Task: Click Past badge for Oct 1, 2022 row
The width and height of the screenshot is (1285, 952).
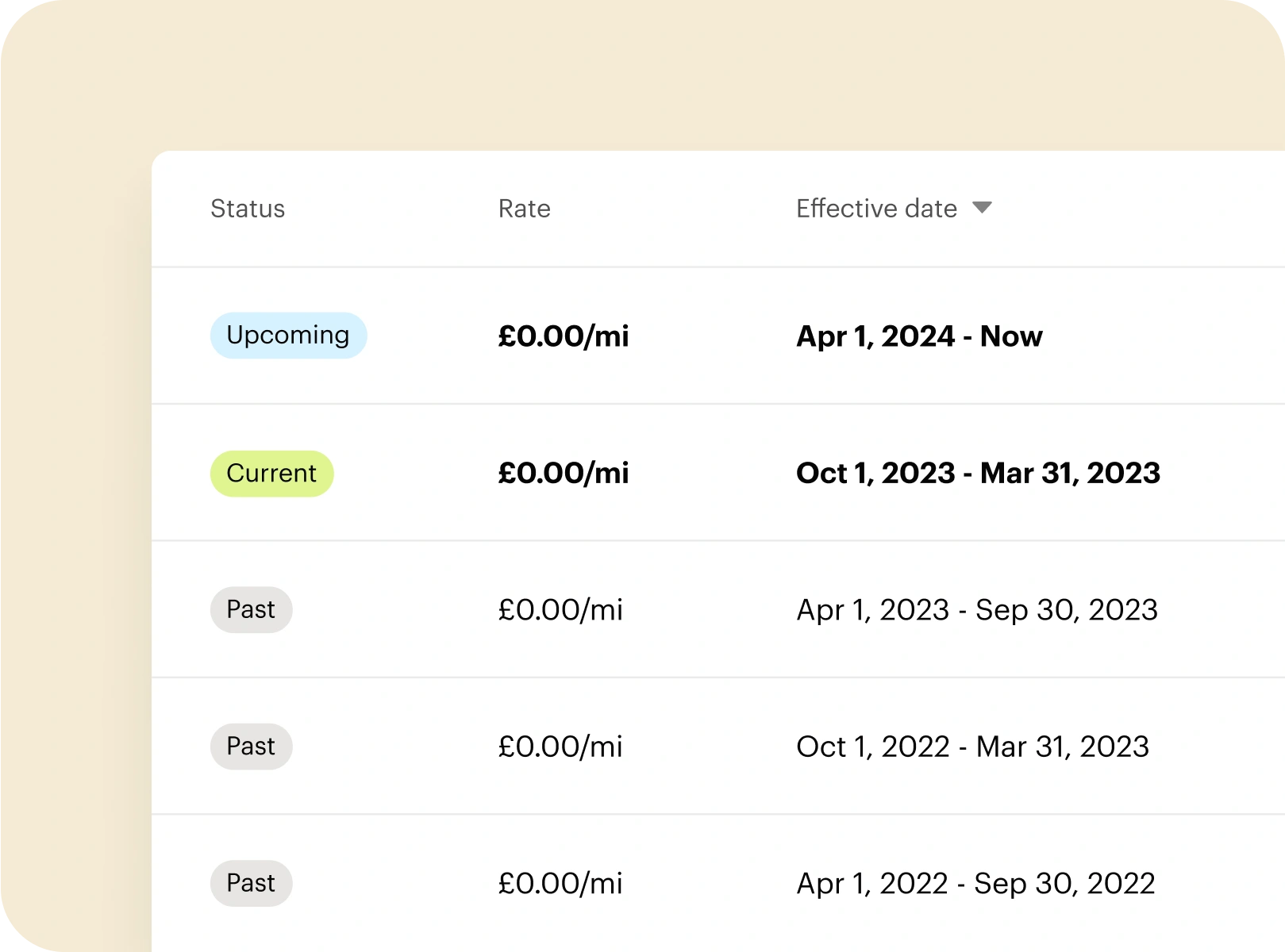Action: [251, 747]
